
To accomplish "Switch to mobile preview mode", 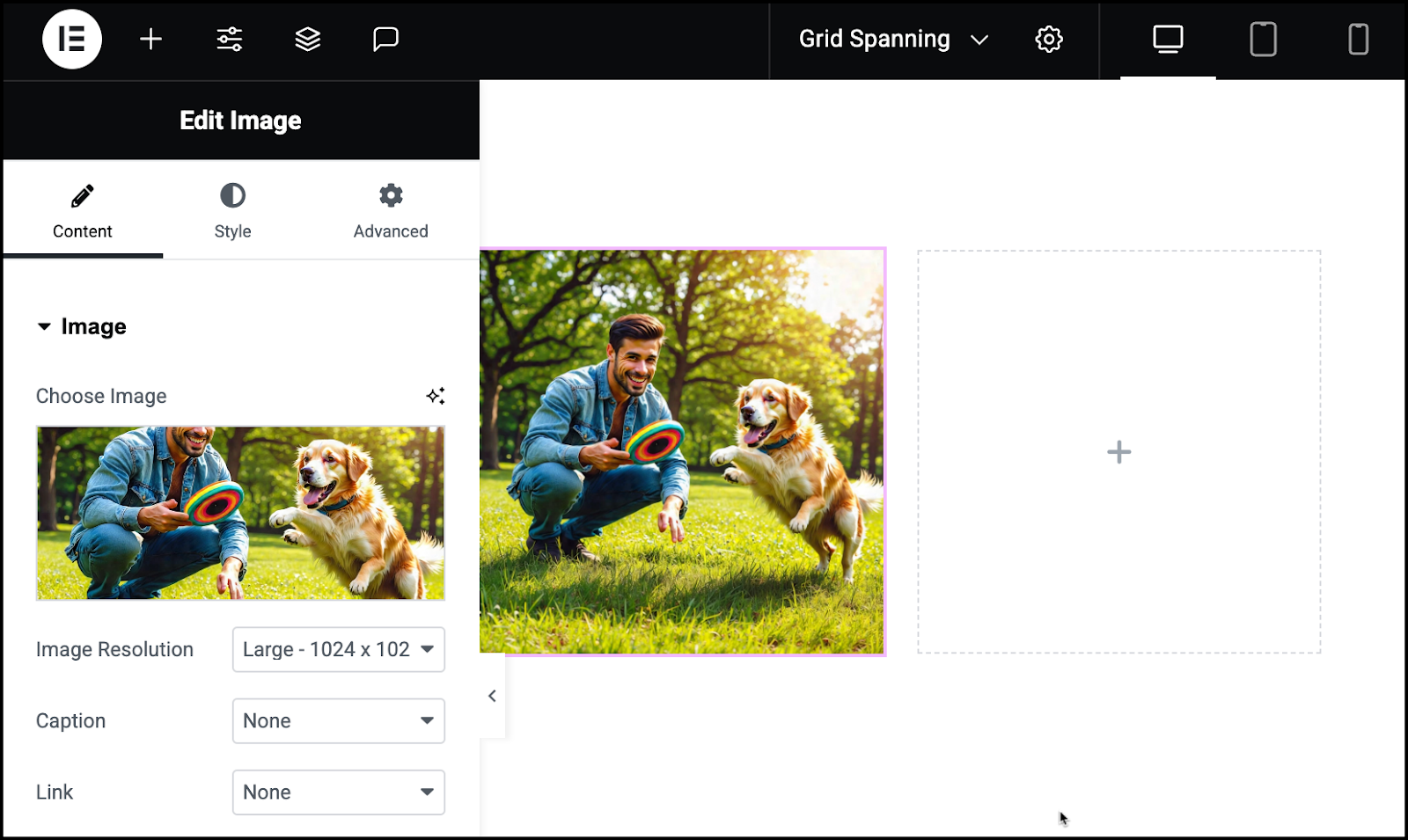I will 1358,40.
